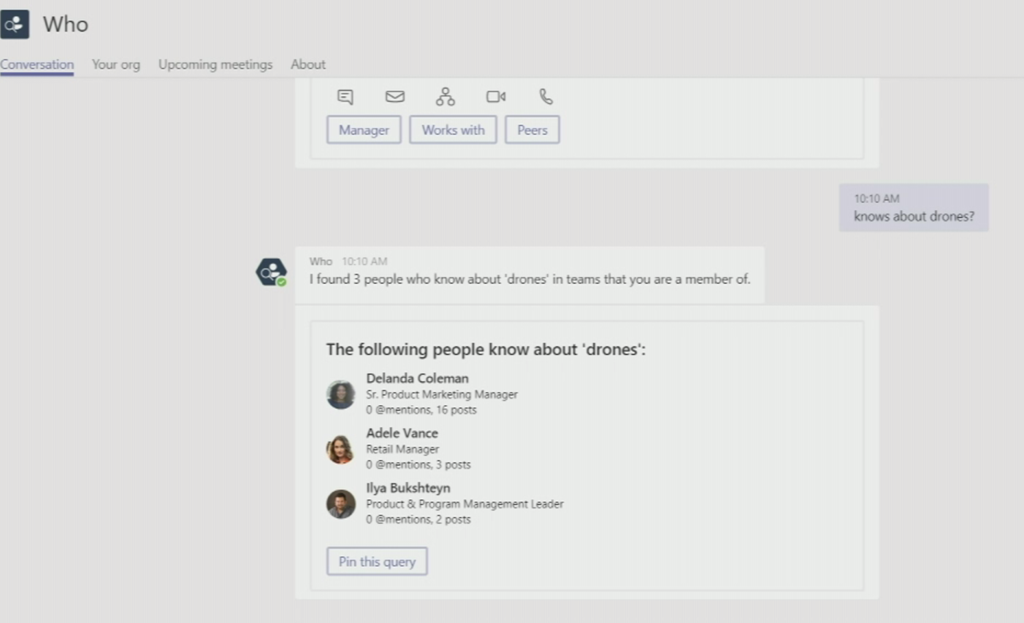Click the Works with button
Viewport: 1024px width, 623px height.
tap(453, 130)
